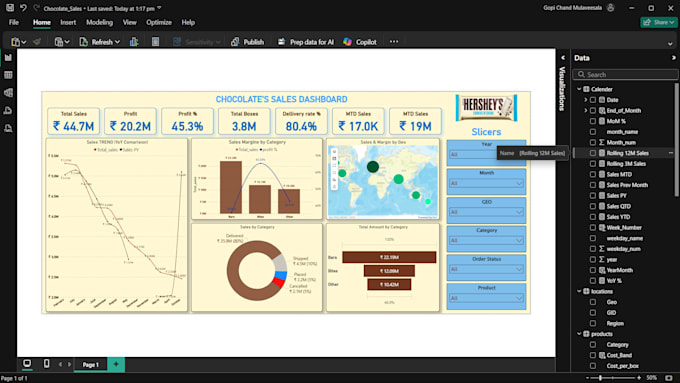
Task: Open the File menu
Action: click(x=14, y=22)
